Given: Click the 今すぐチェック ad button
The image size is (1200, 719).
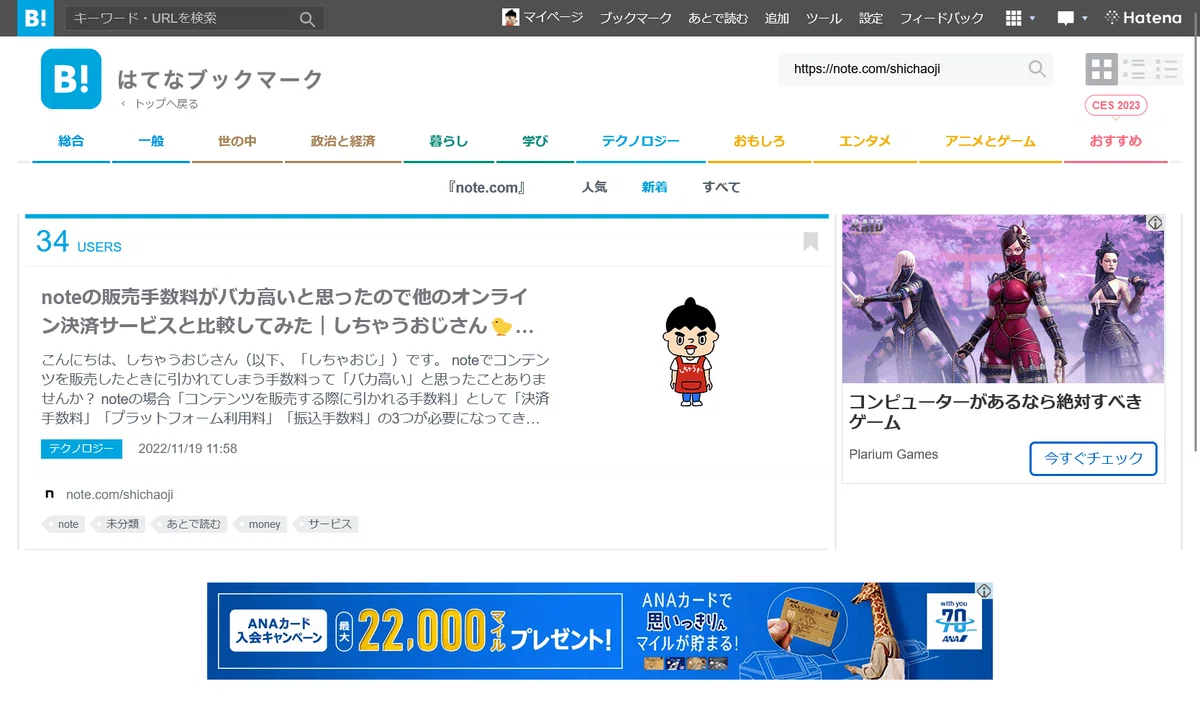Looking at the screenshot, I should 1093,458.
